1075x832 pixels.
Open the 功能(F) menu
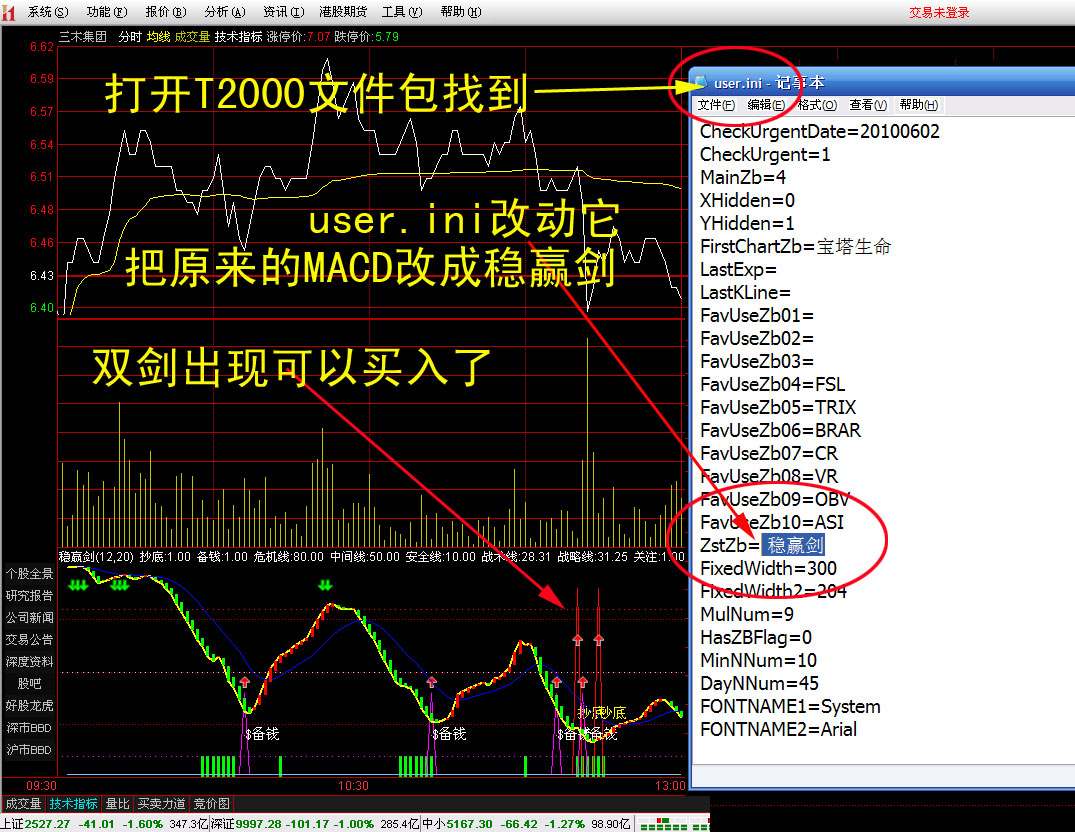[107, 12]
